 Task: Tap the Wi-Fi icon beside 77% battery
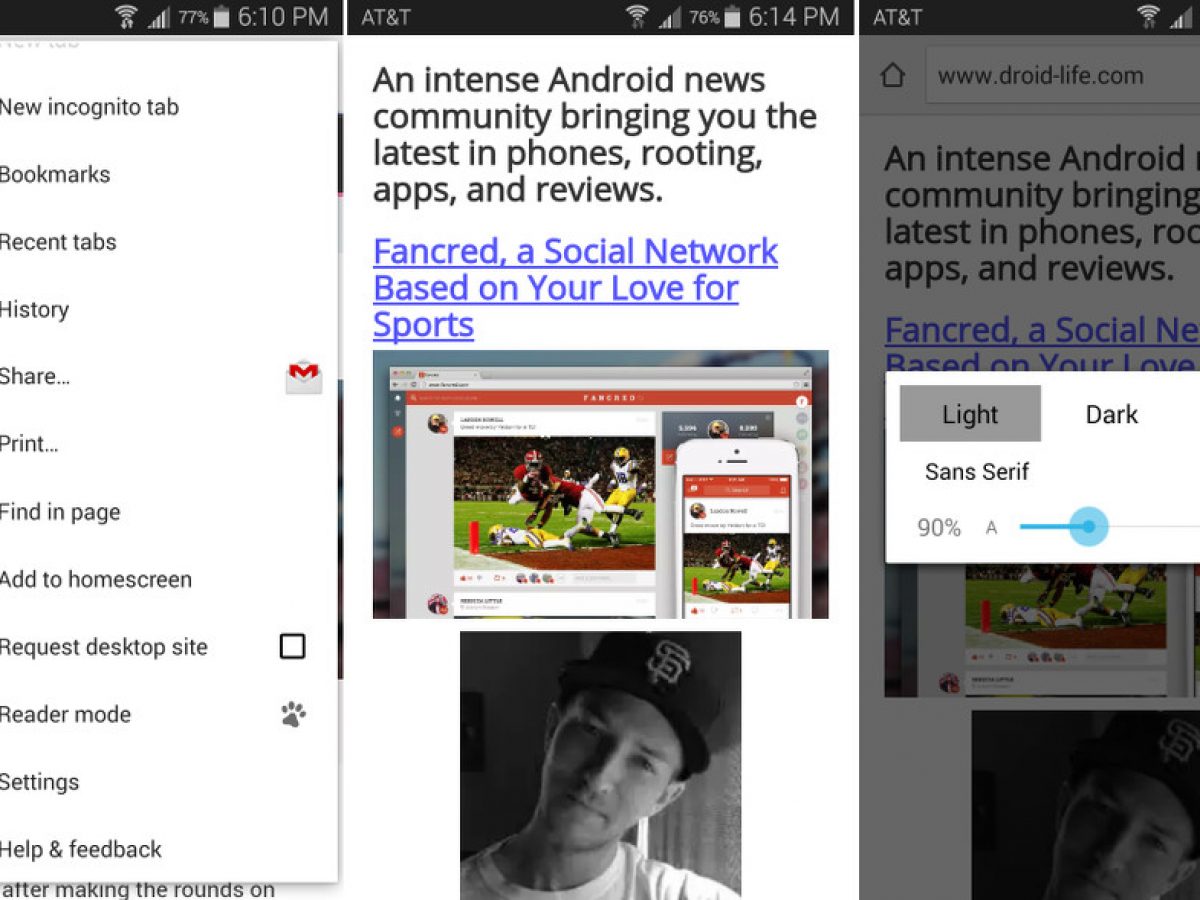pyautogui.click(x=126, y=17)
